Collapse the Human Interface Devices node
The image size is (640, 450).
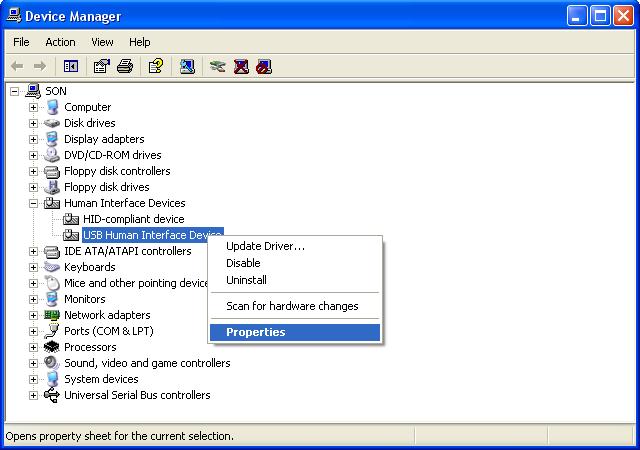click(33, 203)
